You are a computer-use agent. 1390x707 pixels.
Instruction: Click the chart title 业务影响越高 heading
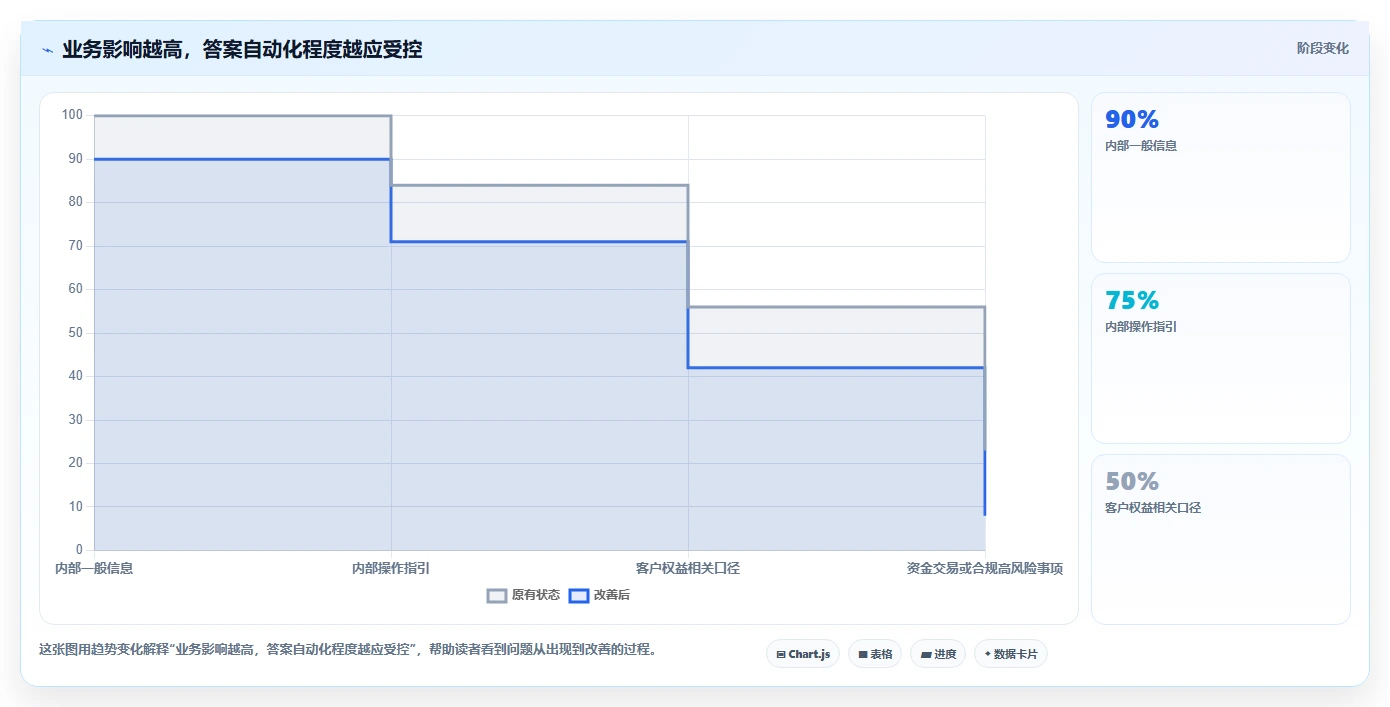coord(242,49)
